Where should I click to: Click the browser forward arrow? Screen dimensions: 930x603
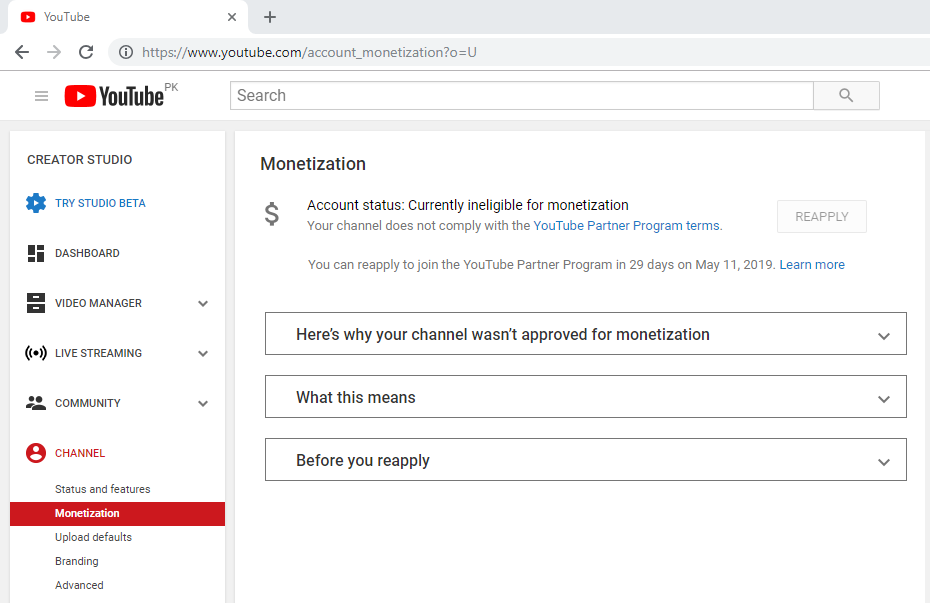(54, 52)
